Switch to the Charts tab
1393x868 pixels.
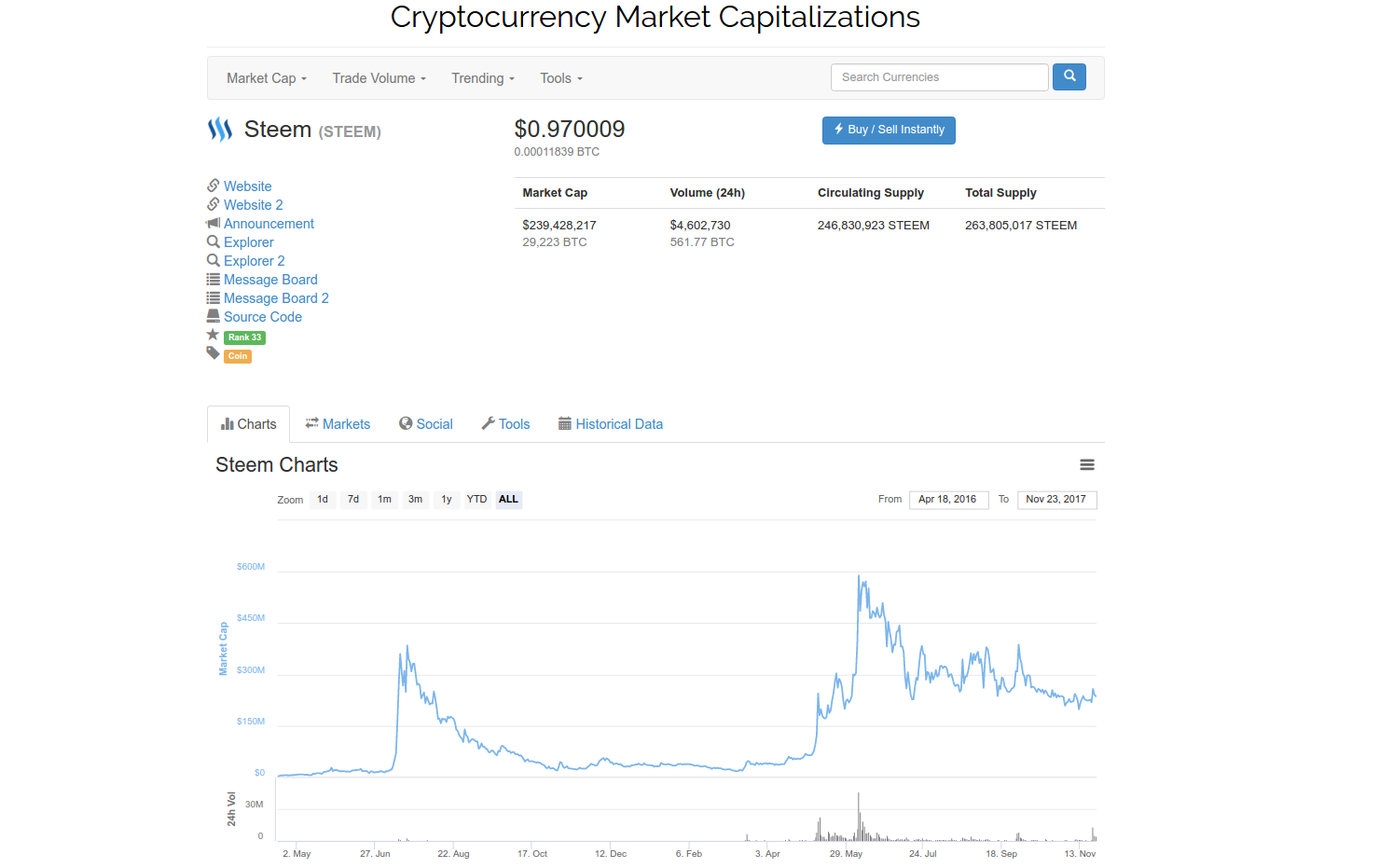click(249, 424)
